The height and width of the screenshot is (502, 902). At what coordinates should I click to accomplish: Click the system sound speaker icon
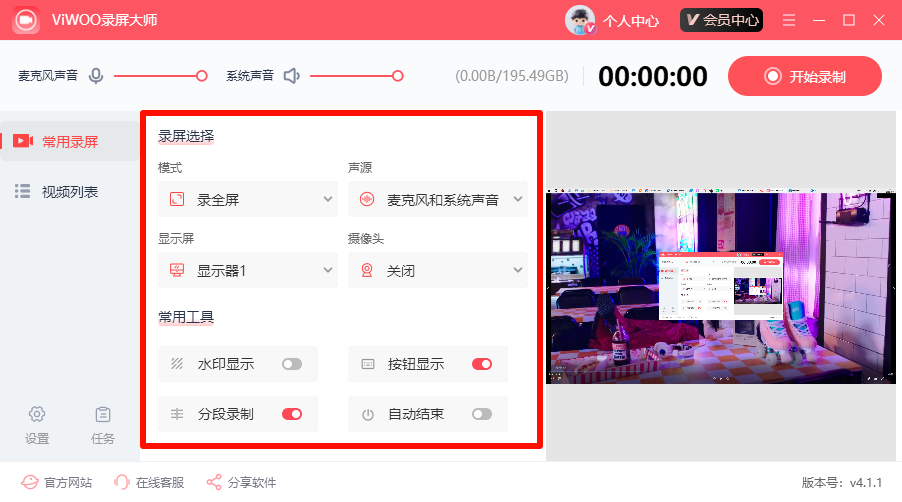tap(292, 76)
